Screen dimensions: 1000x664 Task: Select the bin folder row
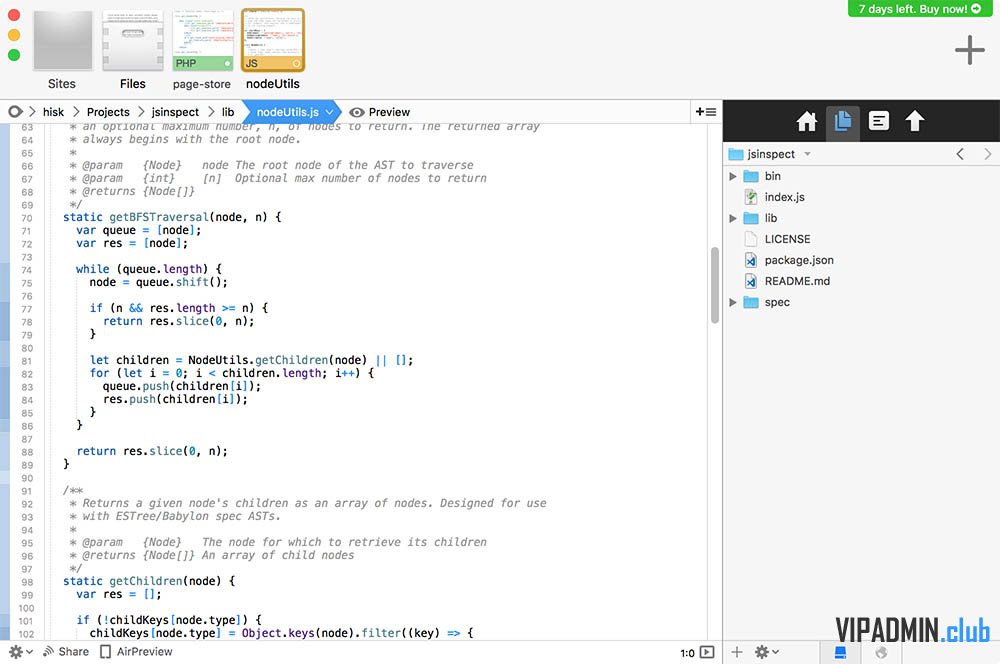click(x=861, y=176)
